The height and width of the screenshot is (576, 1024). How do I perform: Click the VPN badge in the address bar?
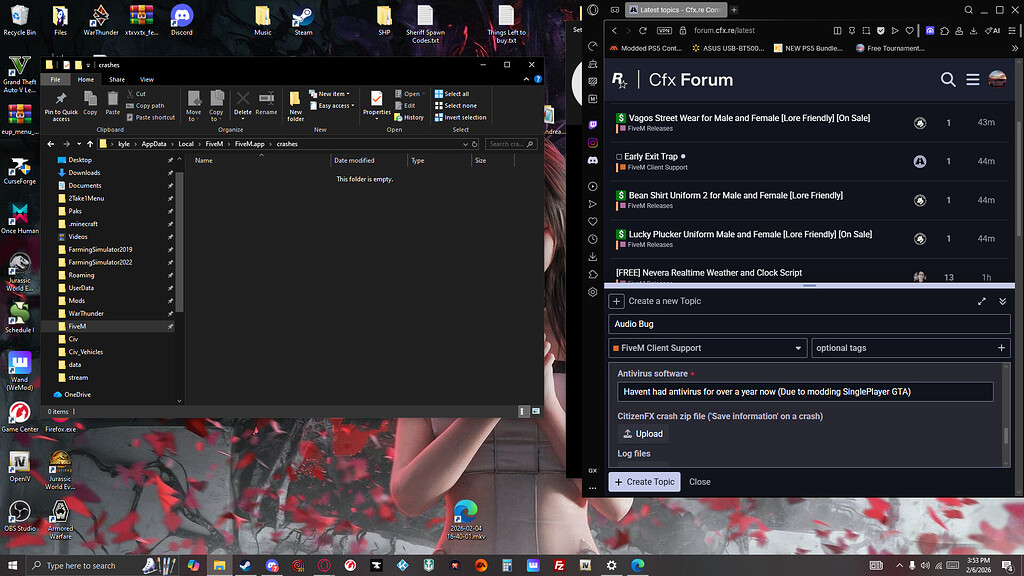664,31
